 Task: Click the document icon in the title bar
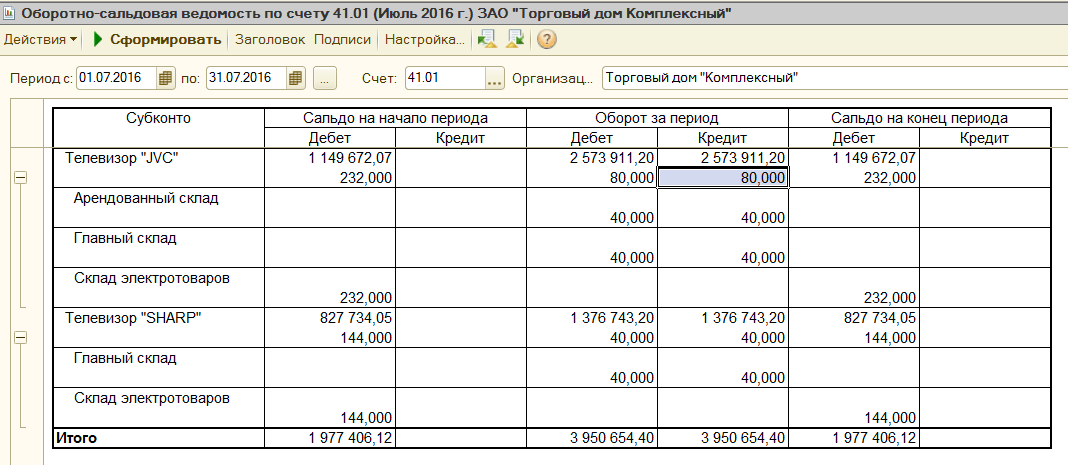click(x=10, y=13)
